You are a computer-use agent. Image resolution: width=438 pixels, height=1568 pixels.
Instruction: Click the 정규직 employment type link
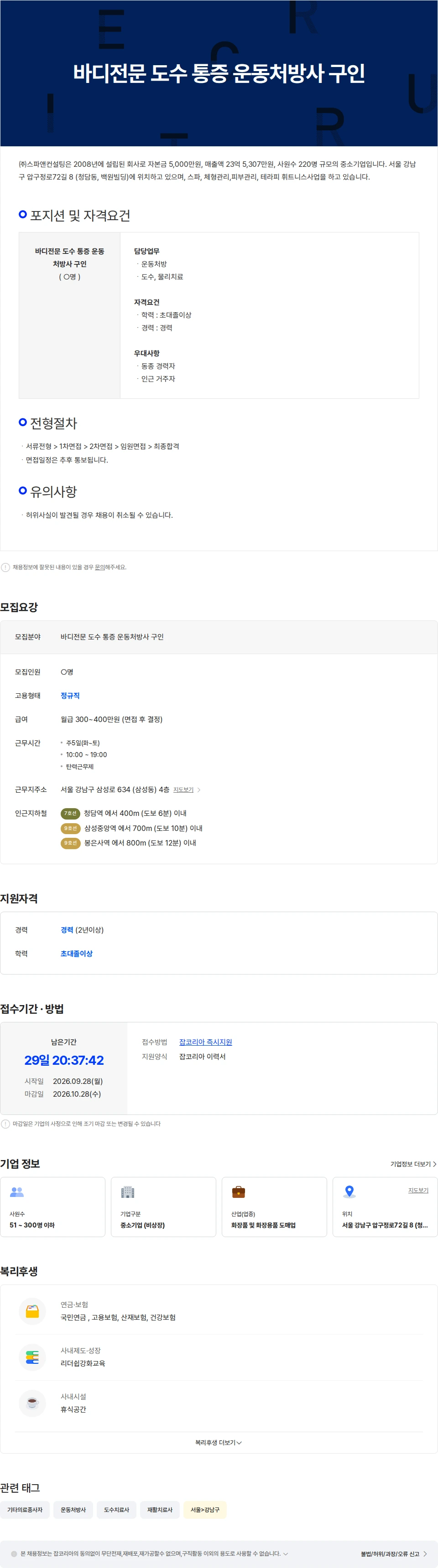pos(70,696)
